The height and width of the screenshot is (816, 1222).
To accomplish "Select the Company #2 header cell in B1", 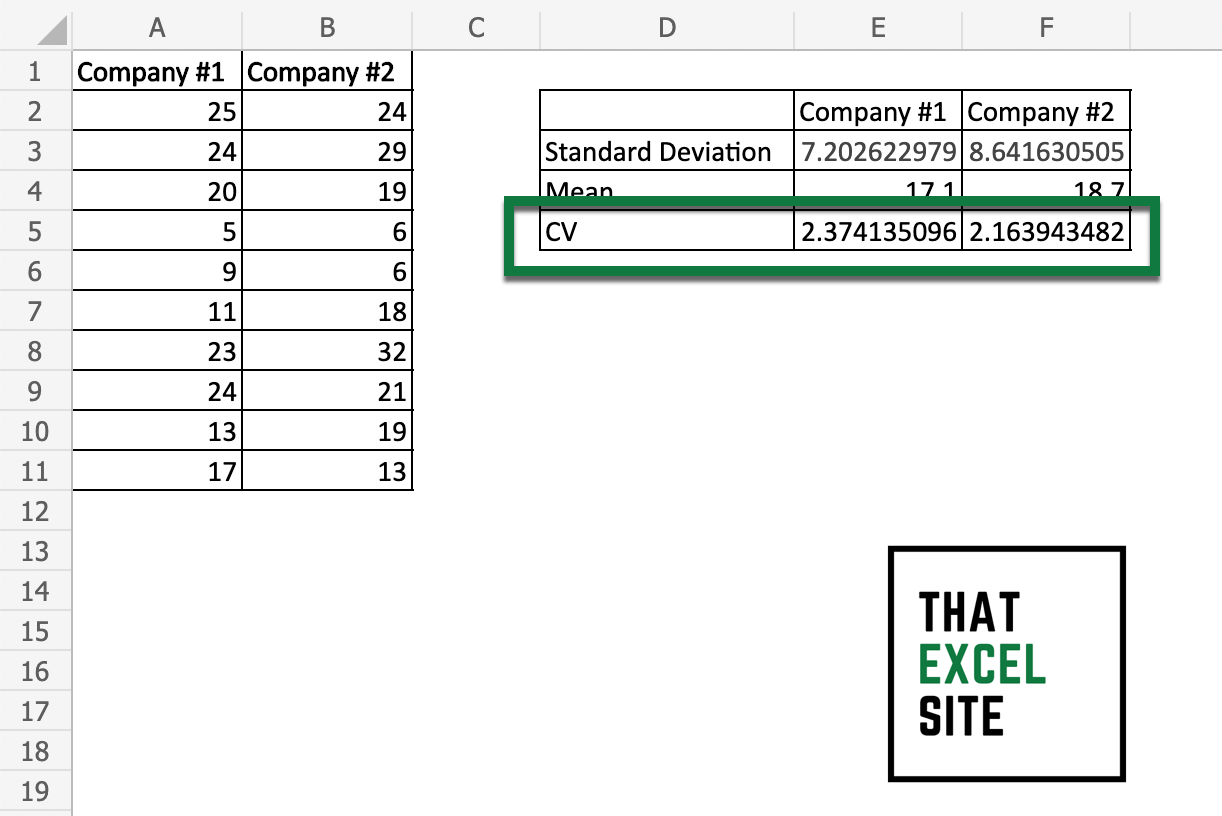I will point(327,71).
